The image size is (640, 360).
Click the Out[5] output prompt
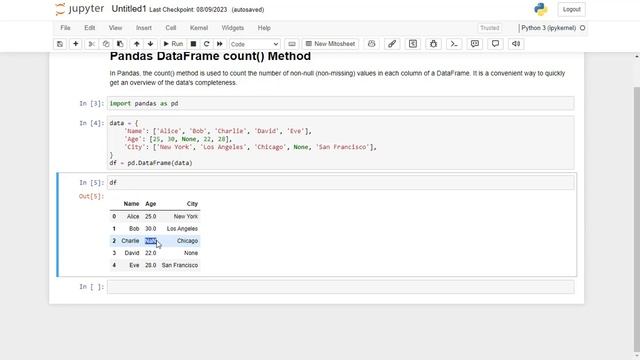click(91, 196)
